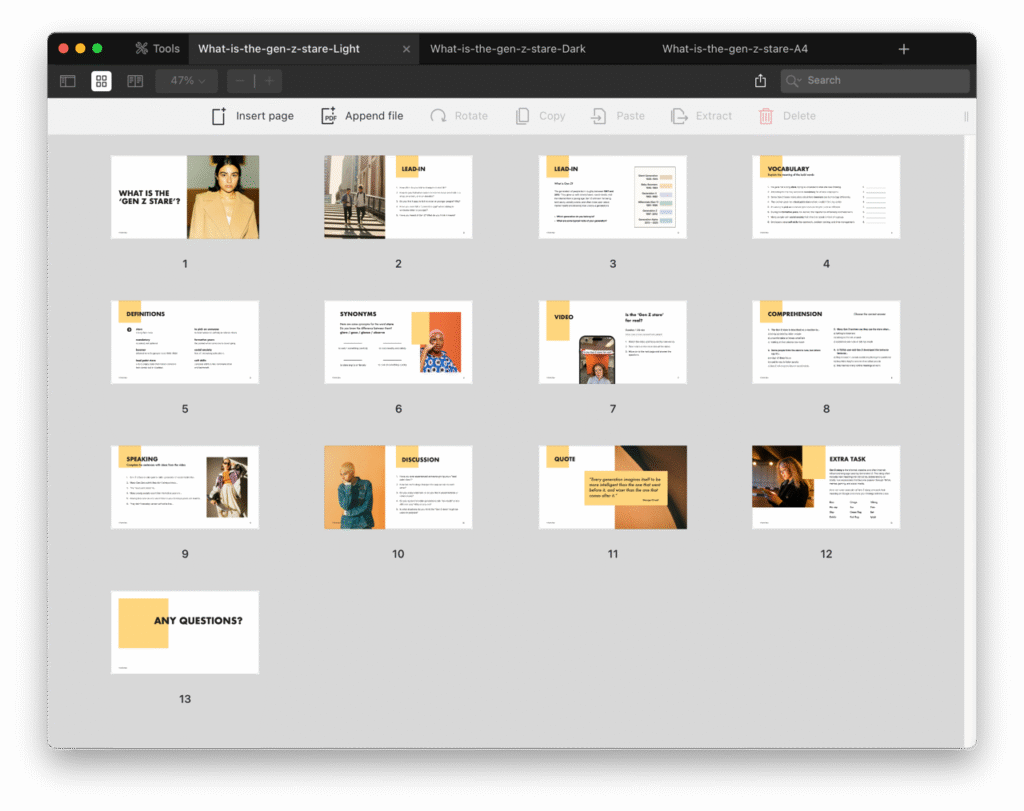Toggle the page thumbnails grid view
This screenshot has height=811, width=1024.
(101, 81)
